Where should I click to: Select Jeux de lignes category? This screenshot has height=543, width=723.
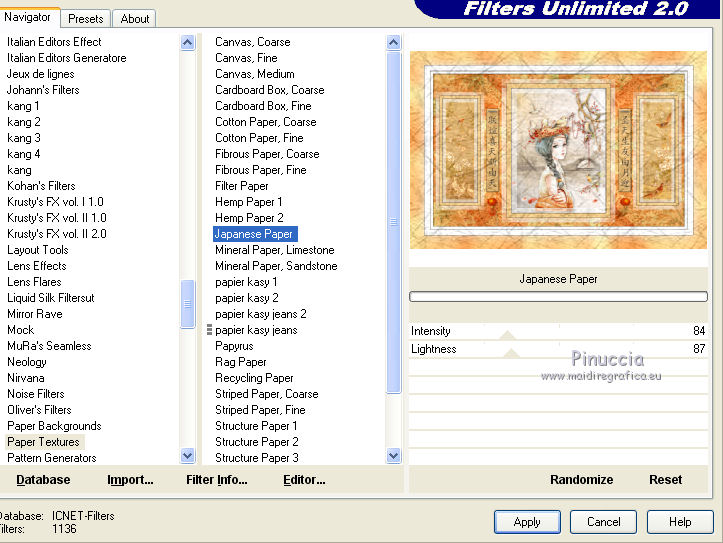click(41, 74)
